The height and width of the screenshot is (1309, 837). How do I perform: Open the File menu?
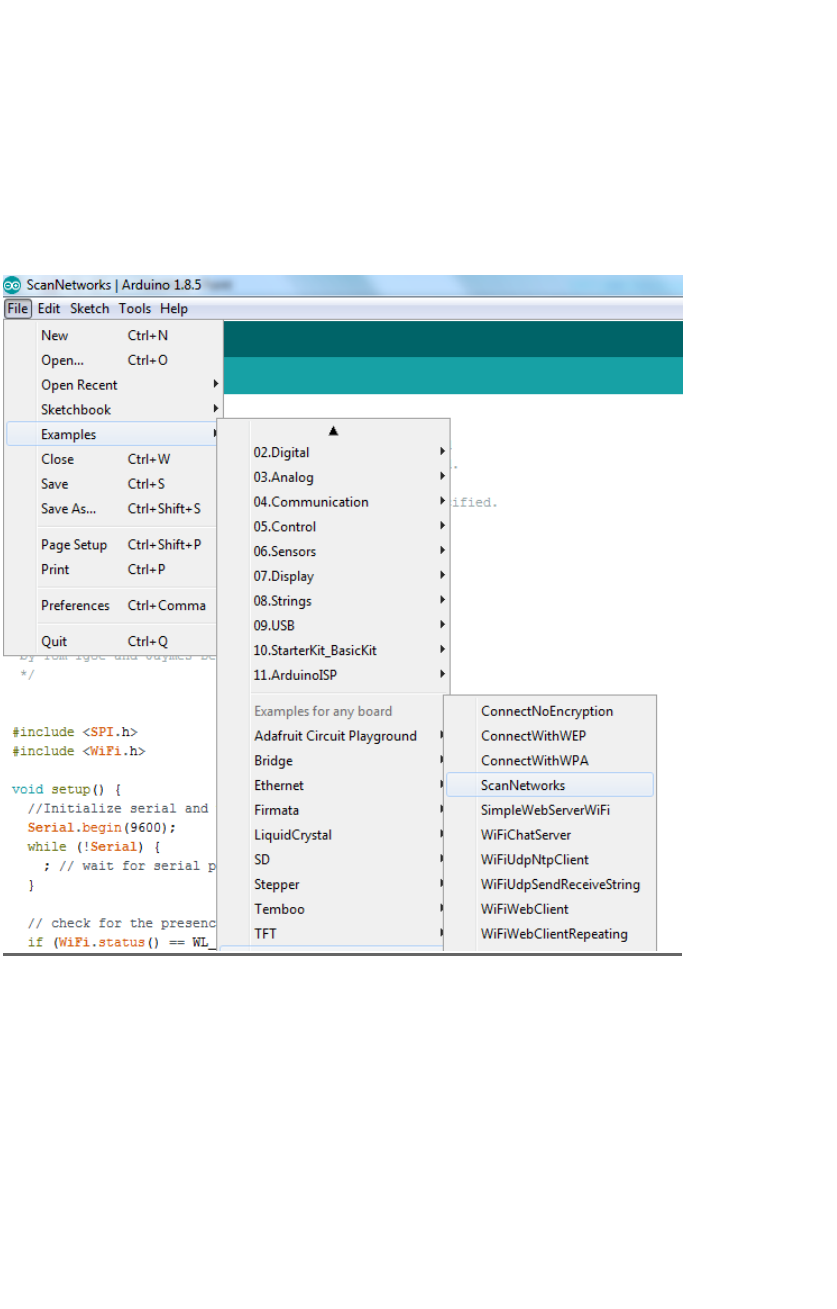[18, 309]
